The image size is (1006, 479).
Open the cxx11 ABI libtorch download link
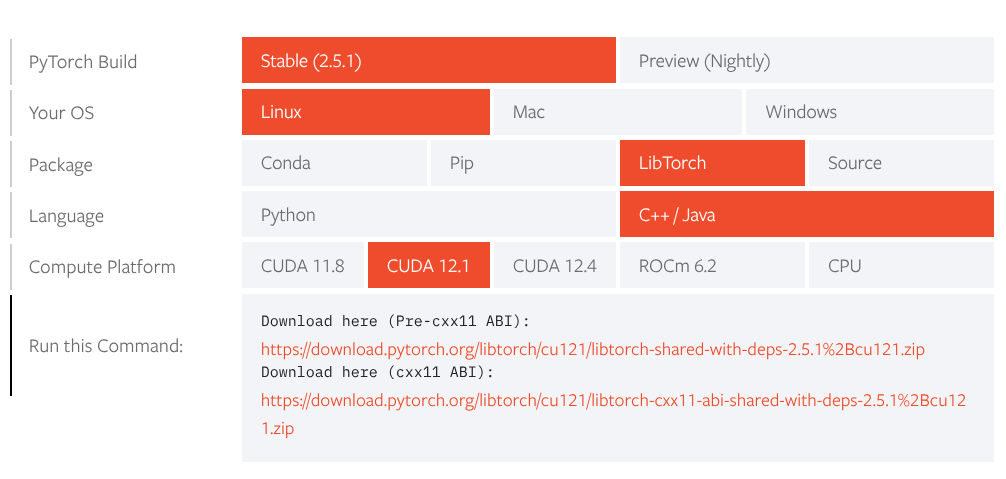pos(613,414)
